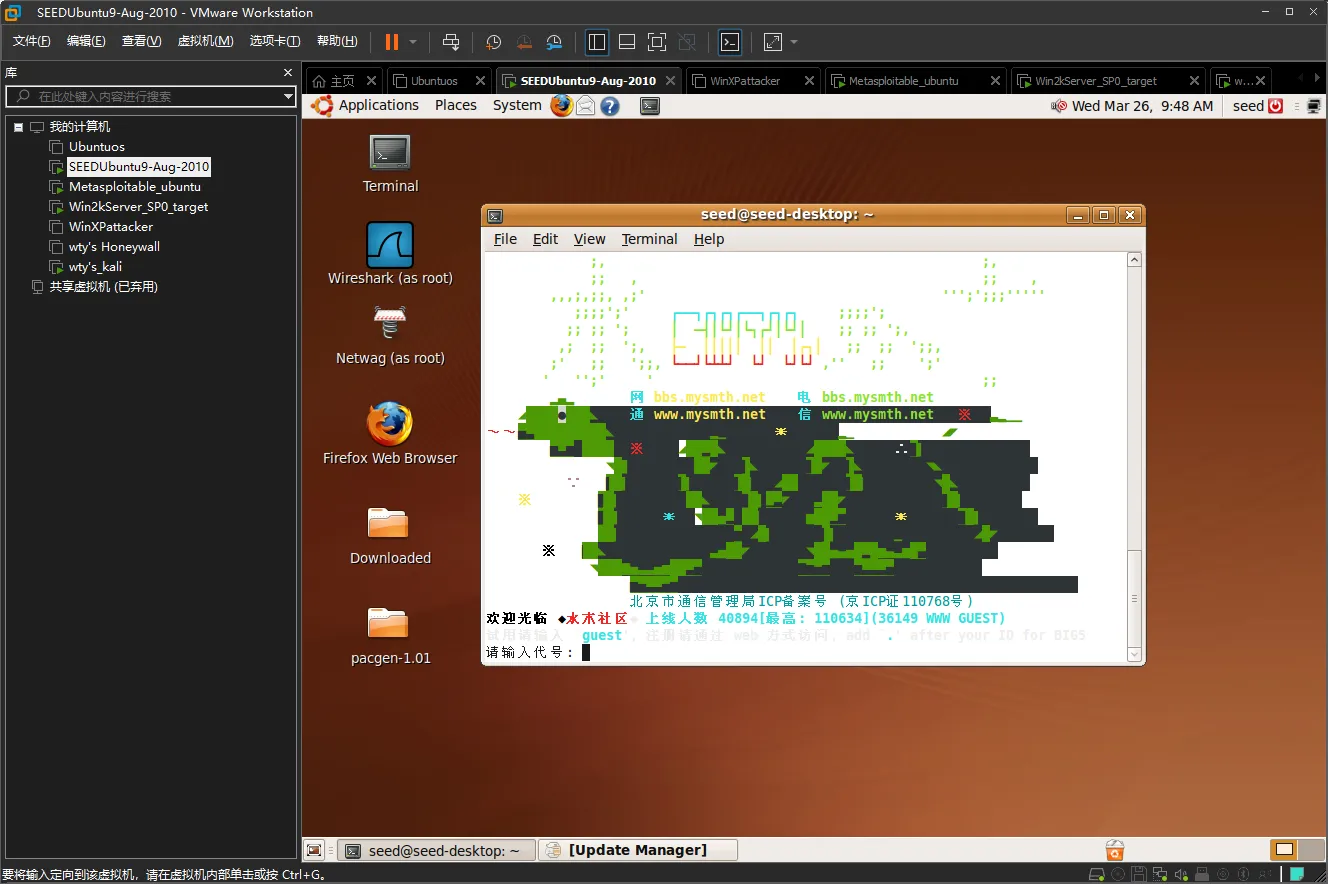Select 共享虚拟机 (已弃用) tree item
Viewport: 1328px width, 884px height.
103,287
